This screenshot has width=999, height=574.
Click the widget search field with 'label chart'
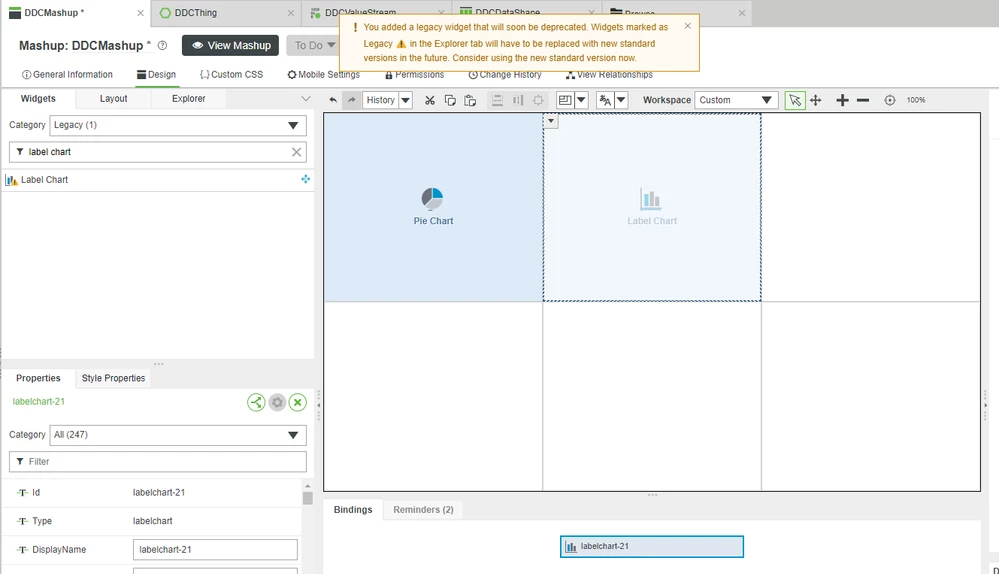[x=157, y=152]
